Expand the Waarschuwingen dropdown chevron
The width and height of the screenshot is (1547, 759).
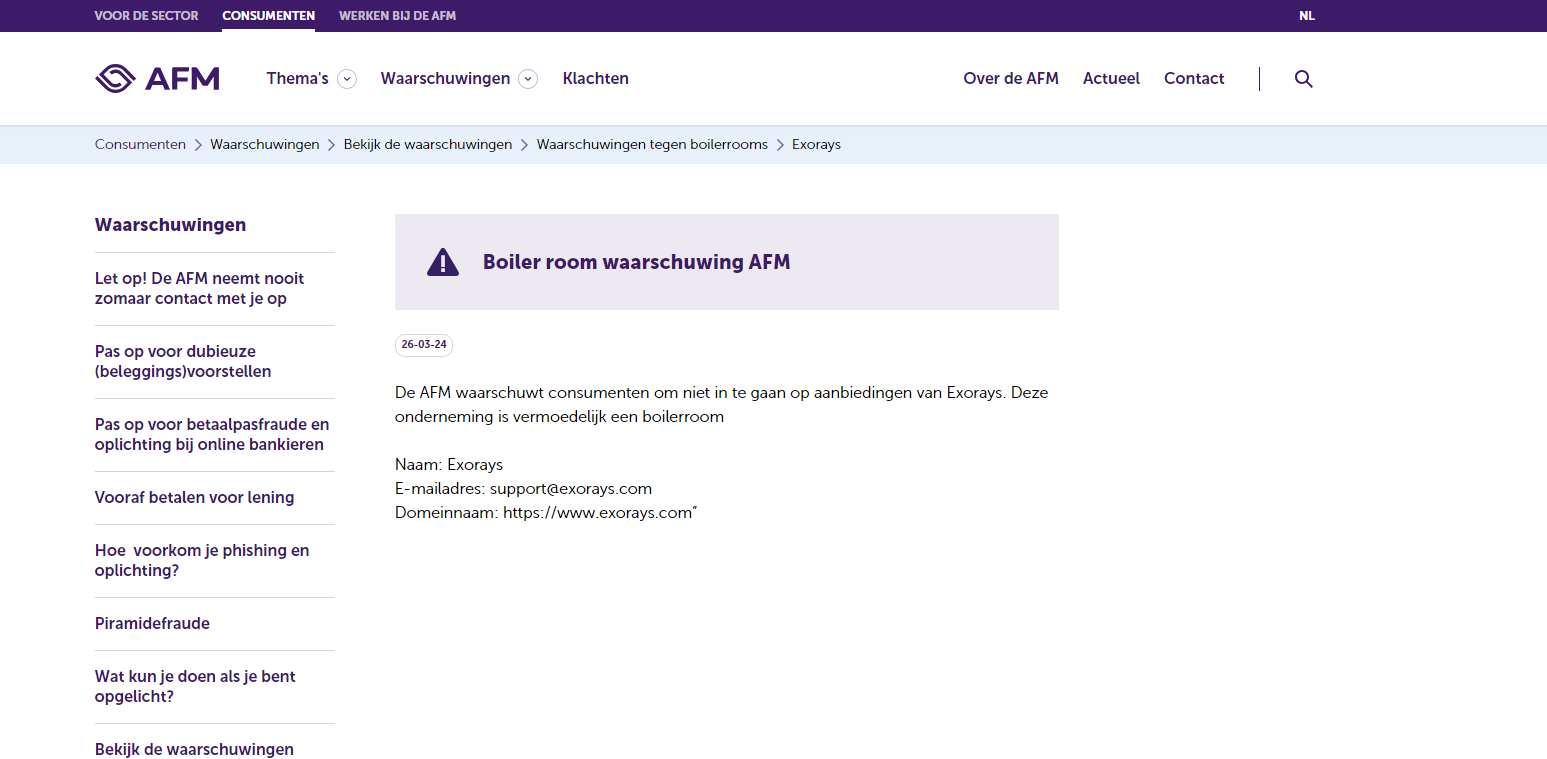528,79
